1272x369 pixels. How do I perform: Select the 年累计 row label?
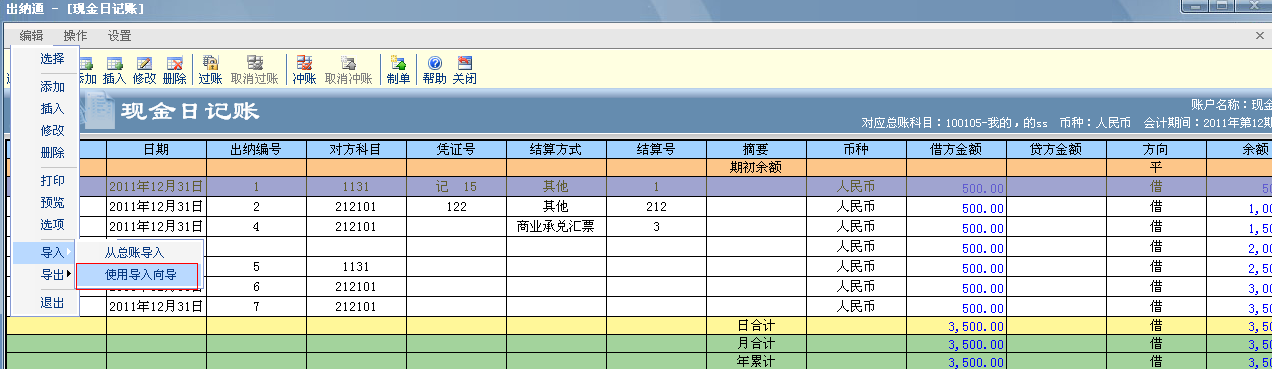click(756, 361)
